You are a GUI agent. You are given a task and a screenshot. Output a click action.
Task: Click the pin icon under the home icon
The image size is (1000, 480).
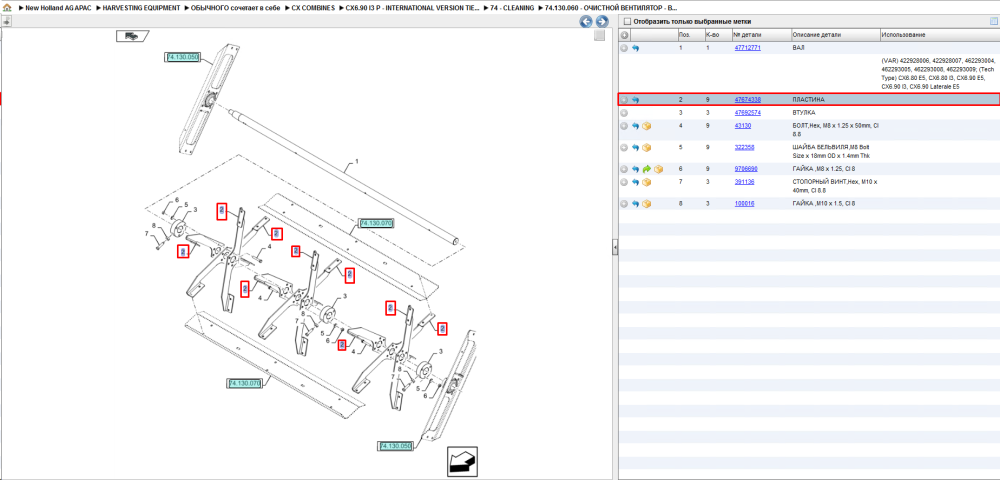(x=6, y=21)
